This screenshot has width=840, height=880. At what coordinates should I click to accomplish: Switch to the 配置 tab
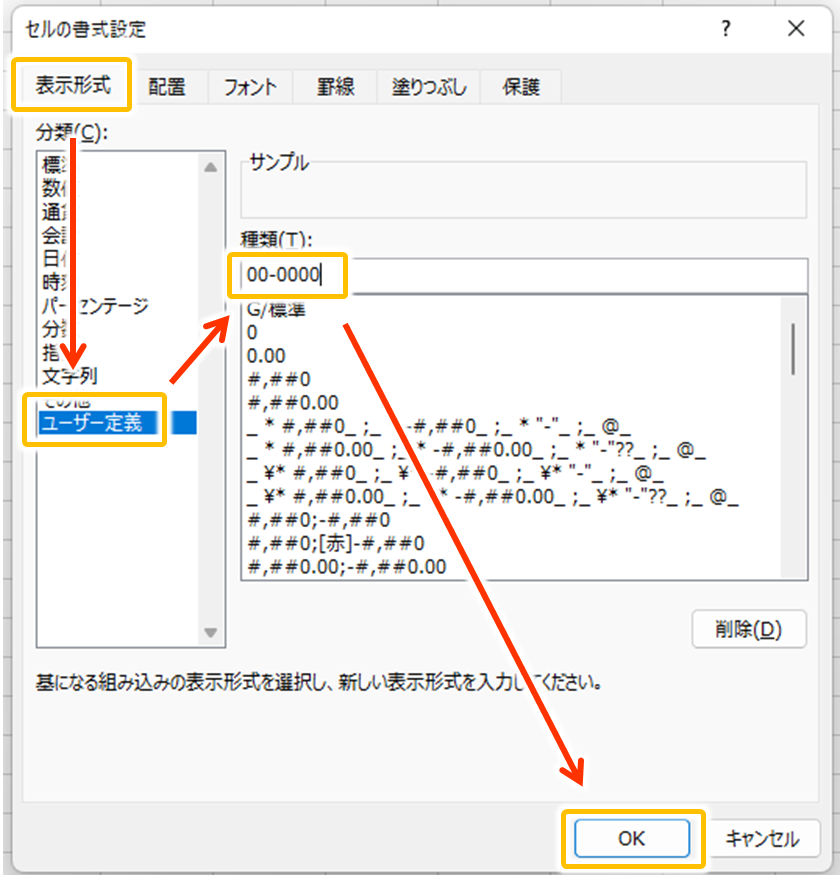167,88
